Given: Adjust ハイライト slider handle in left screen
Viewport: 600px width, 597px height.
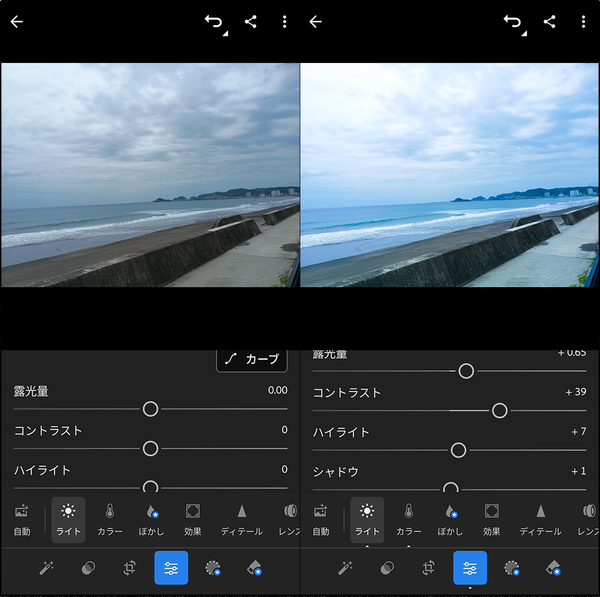Looking at the screenshot, I should pos(150,487).
